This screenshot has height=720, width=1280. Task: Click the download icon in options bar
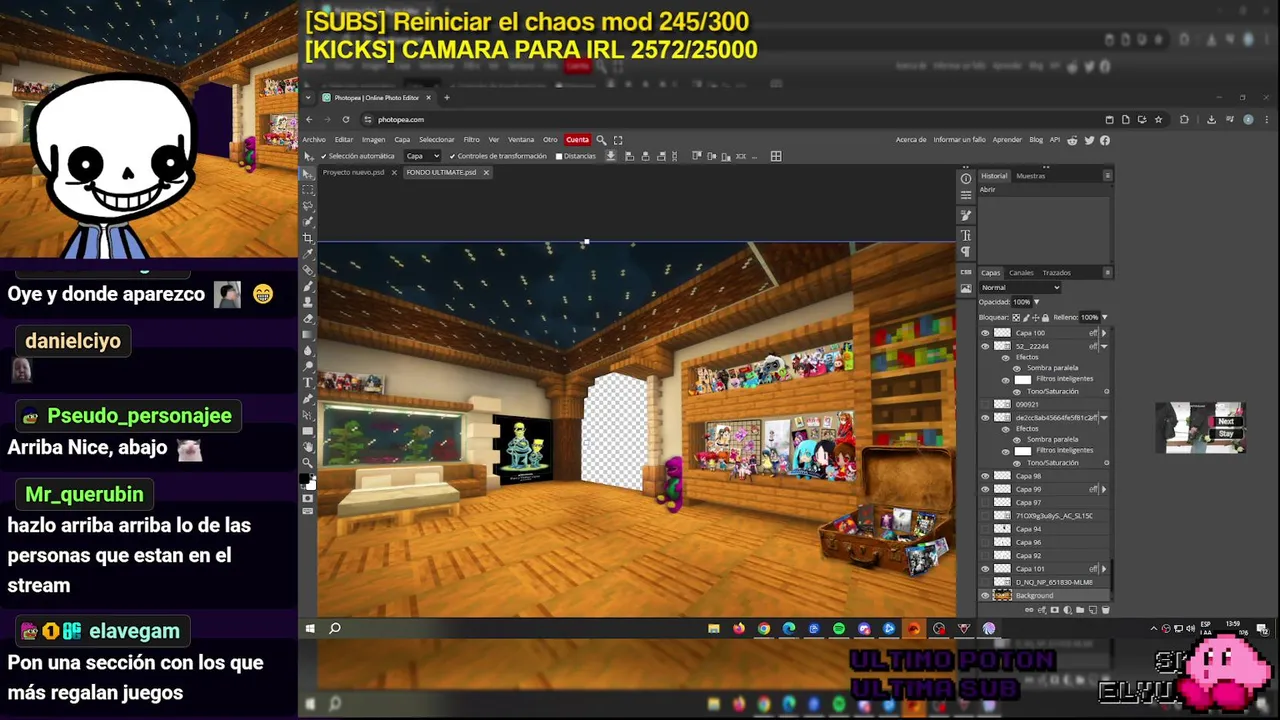(610, 156)
